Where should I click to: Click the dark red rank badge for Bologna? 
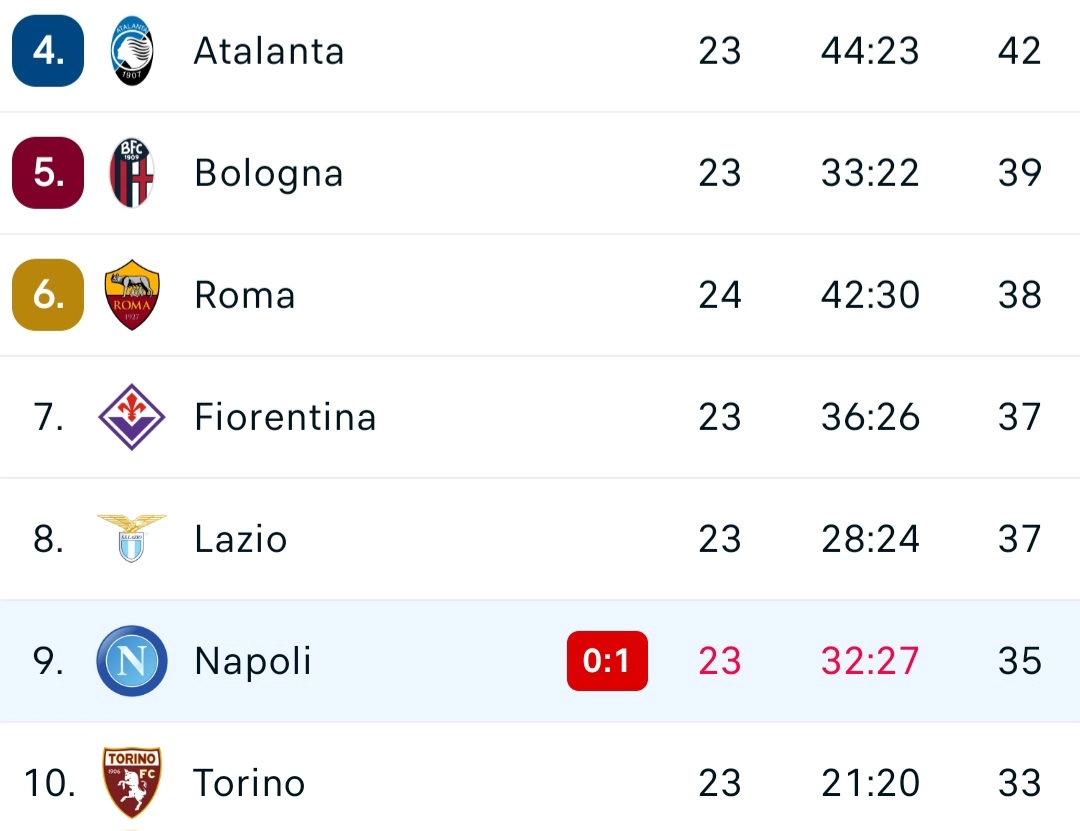(47, 173)
